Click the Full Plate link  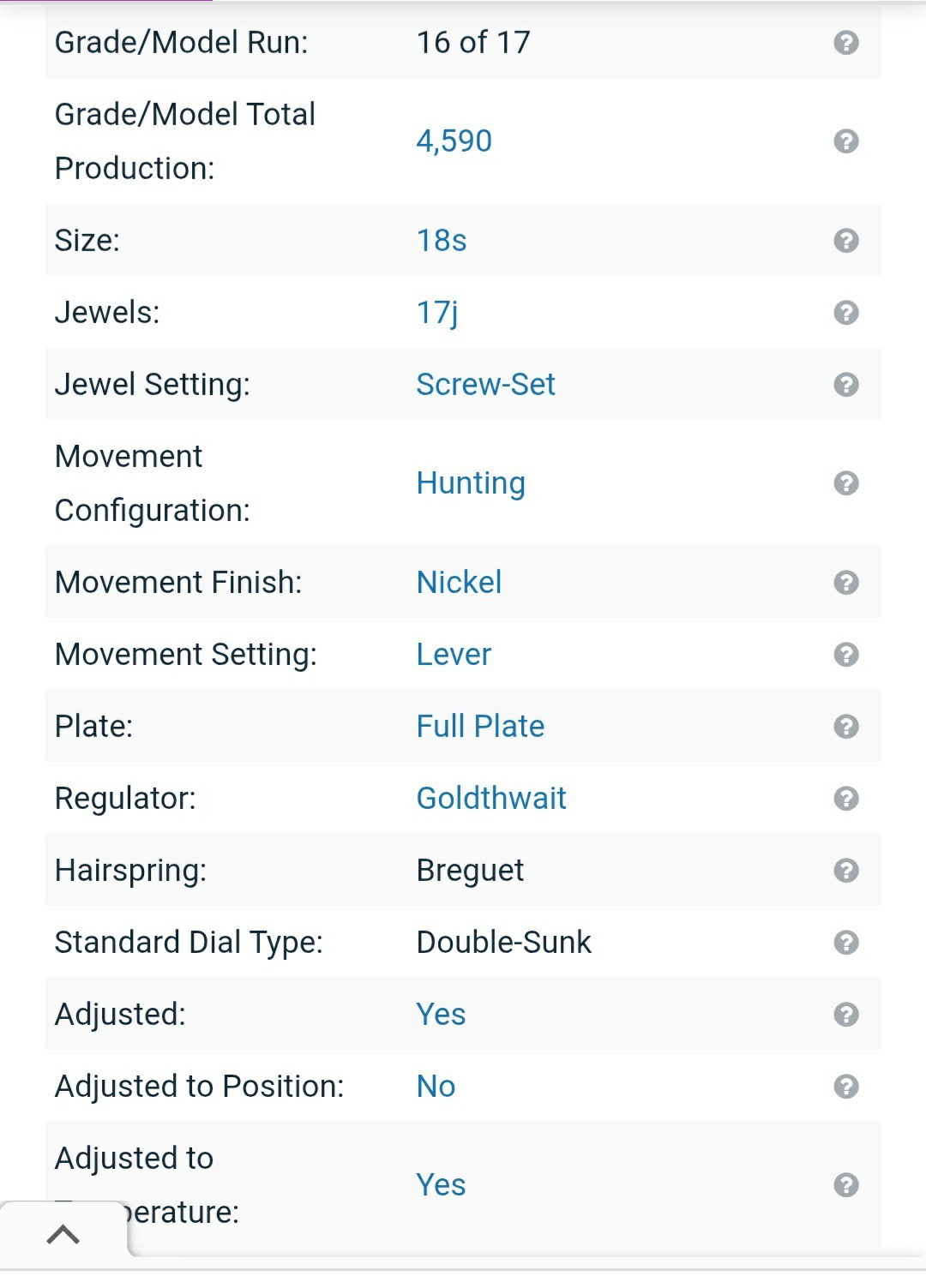pos(480,727)
